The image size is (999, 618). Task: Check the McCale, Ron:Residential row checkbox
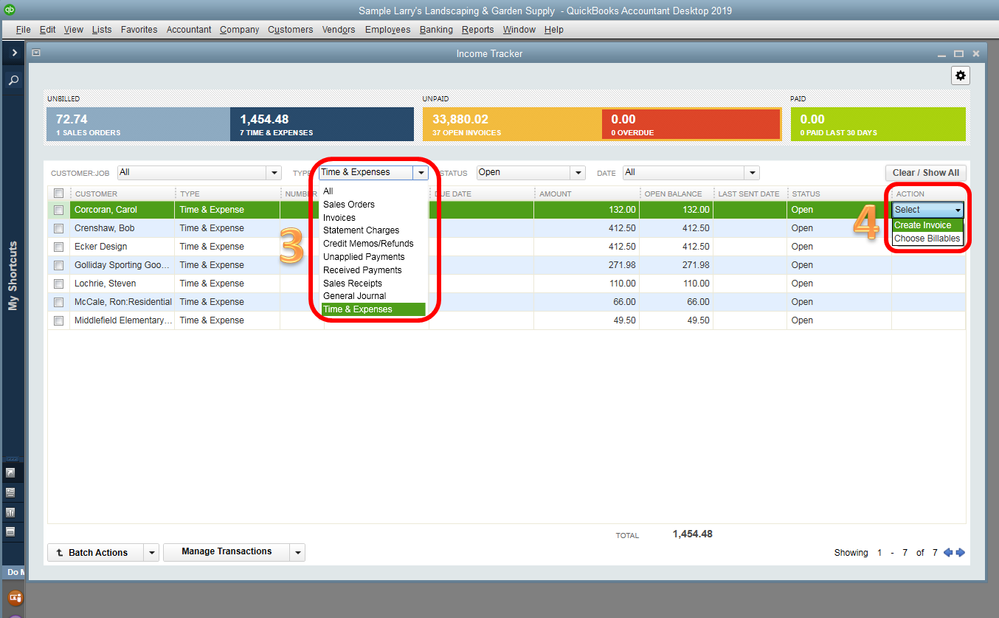59,302
